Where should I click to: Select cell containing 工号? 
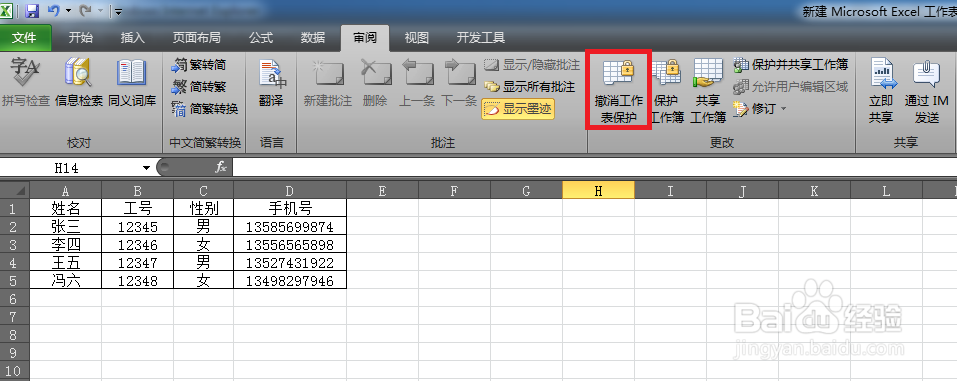click(x=137, y=208)
